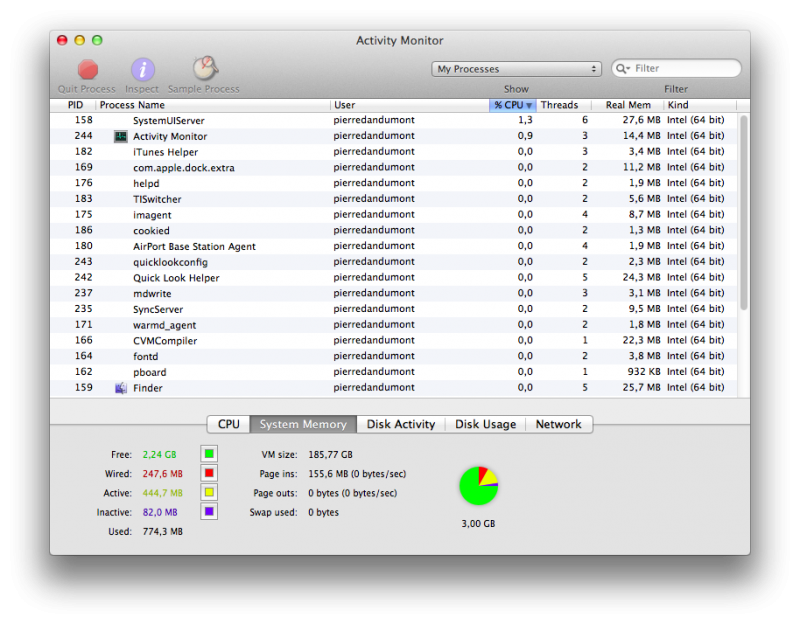The image size is (800, 624).
Task: Click the memory usage pie chart
Action: pyautogui.click(x=479, y=486)
